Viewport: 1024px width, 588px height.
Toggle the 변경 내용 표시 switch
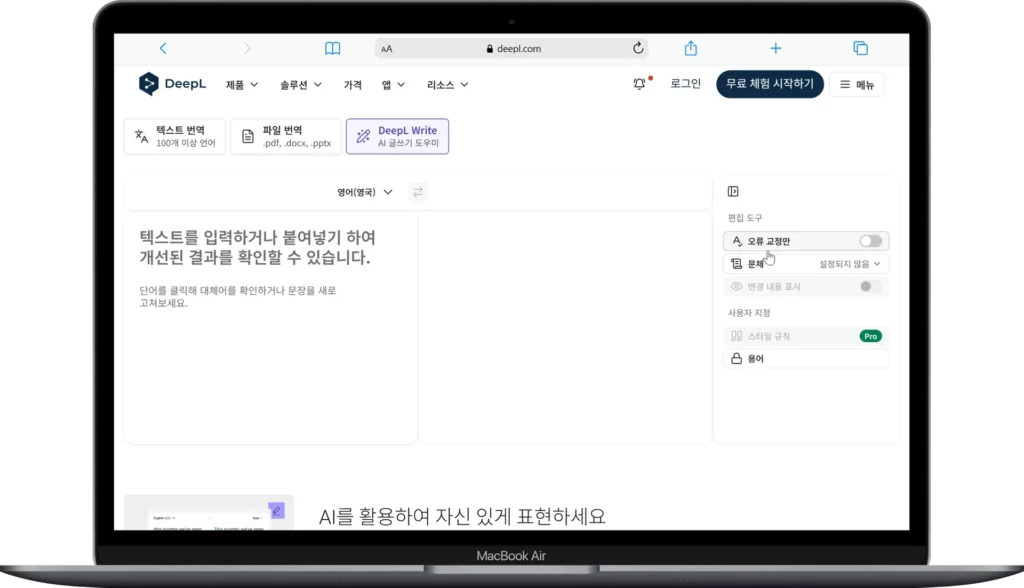pos(871,286)
